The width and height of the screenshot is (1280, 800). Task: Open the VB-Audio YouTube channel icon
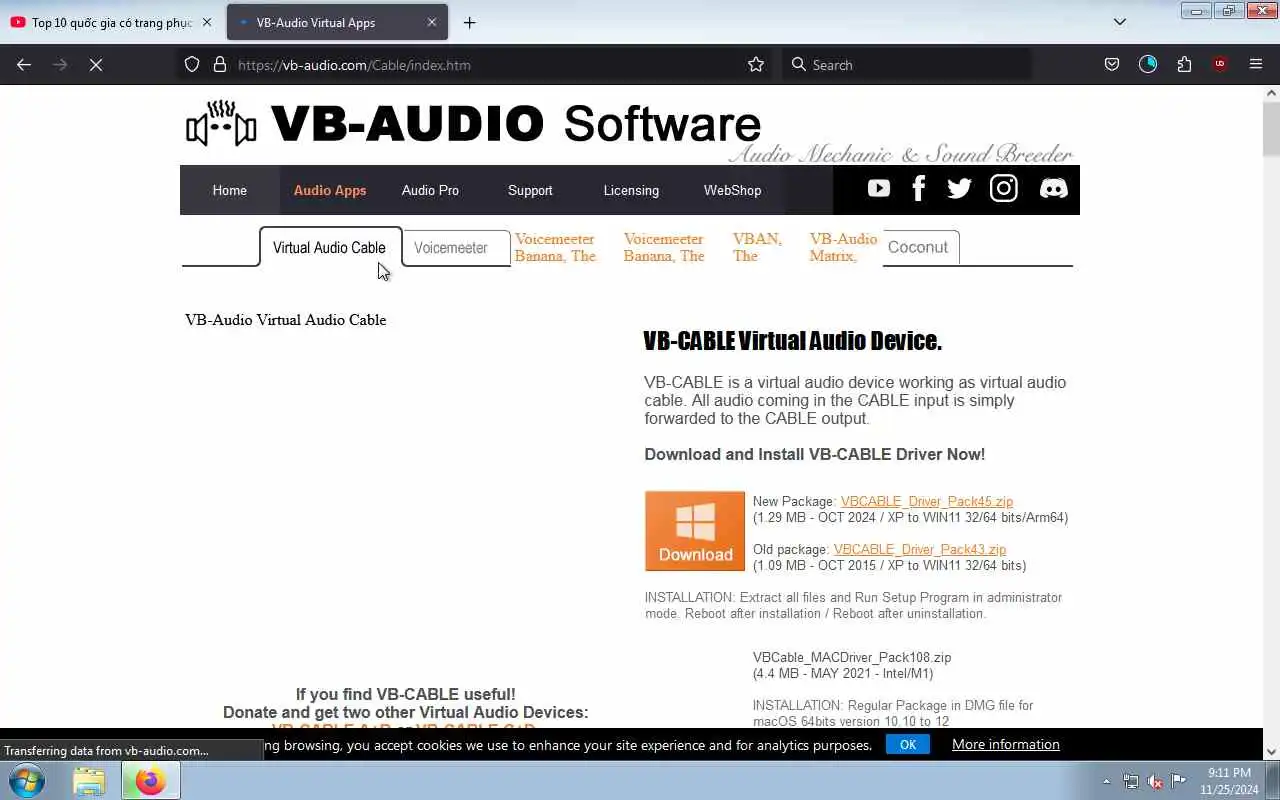tap(878, 188)
